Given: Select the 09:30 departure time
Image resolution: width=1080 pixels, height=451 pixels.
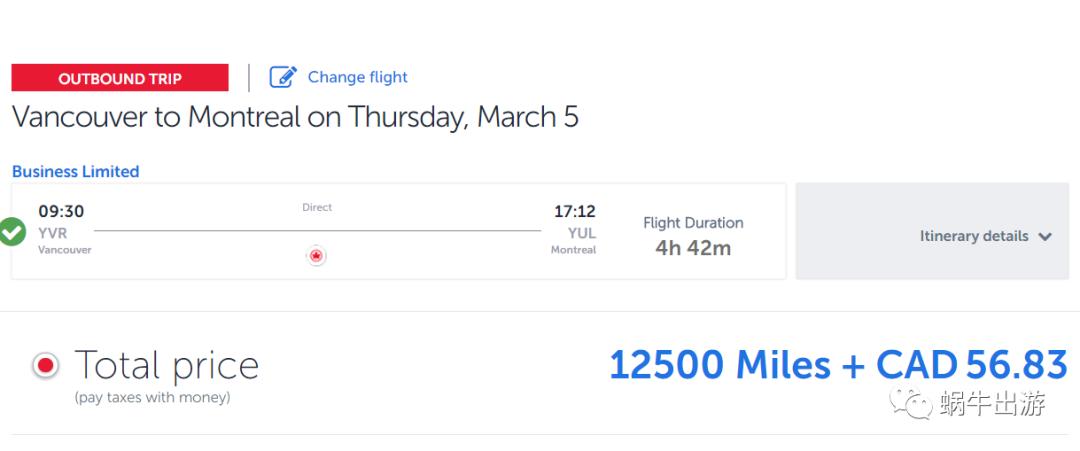Looking at the screenshot, I should click(x=61, y=211).
